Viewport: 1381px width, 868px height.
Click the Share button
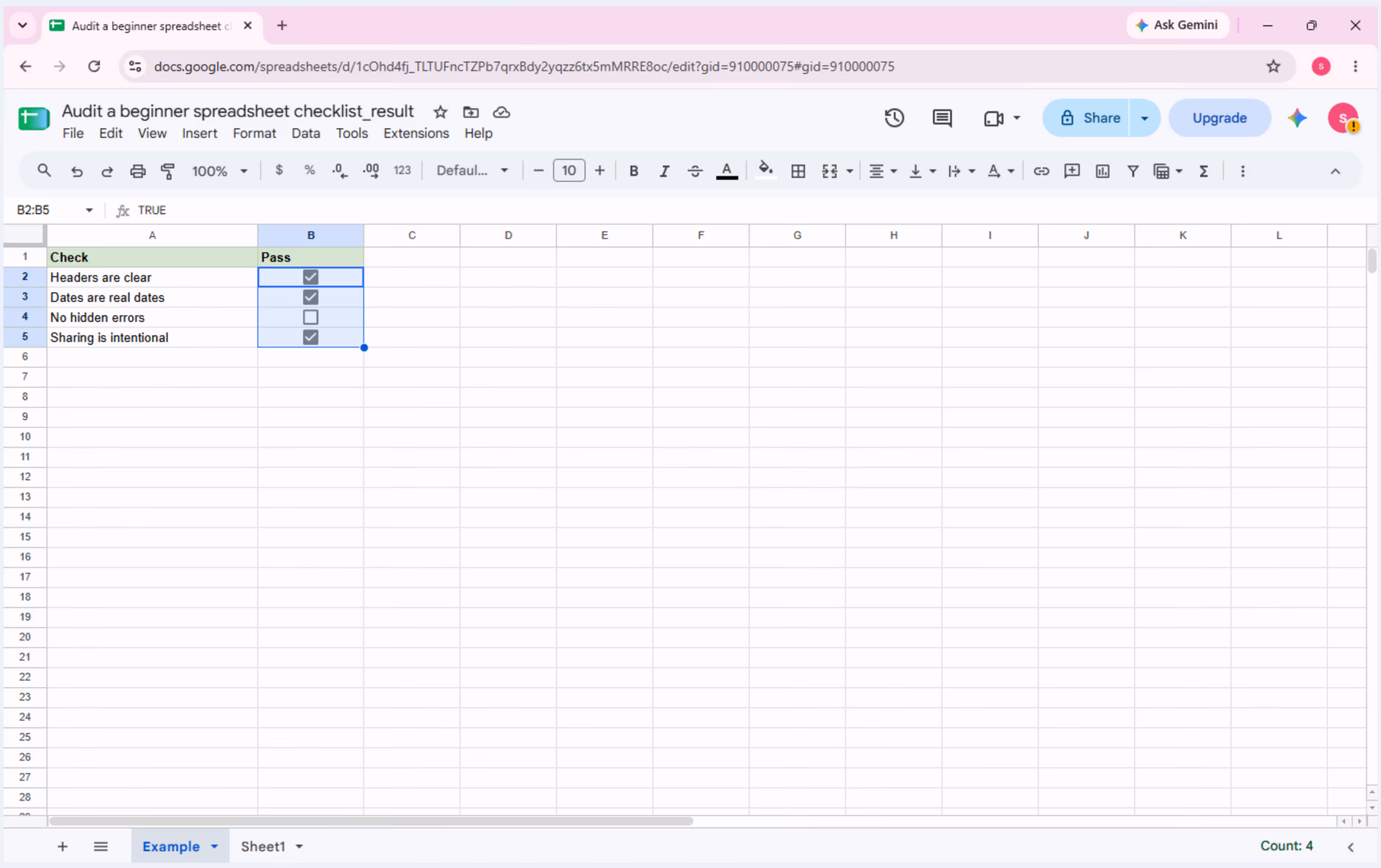tap(1086, 118)
